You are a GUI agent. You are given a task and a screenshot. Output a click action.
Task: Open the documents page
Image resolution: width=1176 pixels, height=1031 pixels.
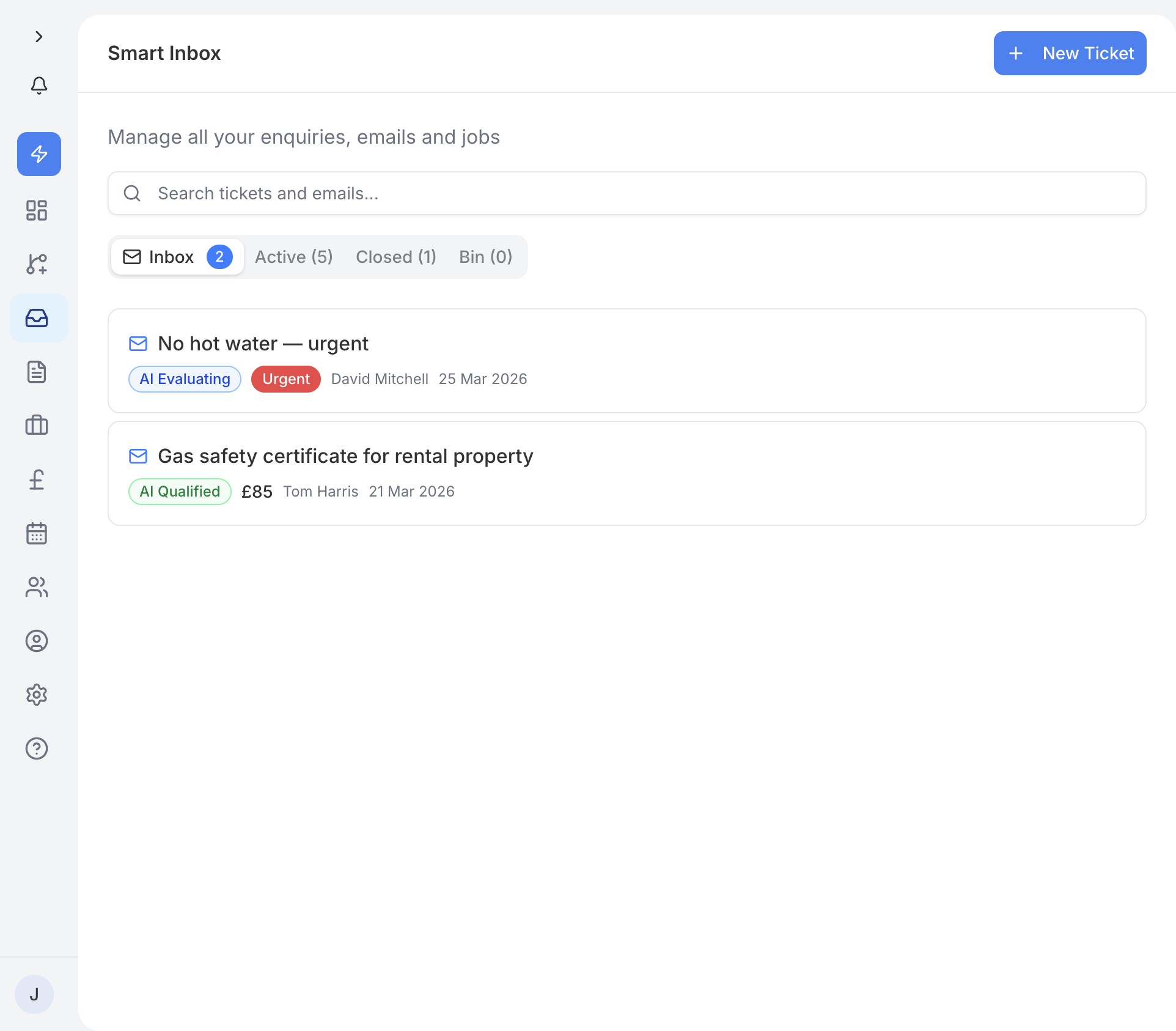click(37, 372)
